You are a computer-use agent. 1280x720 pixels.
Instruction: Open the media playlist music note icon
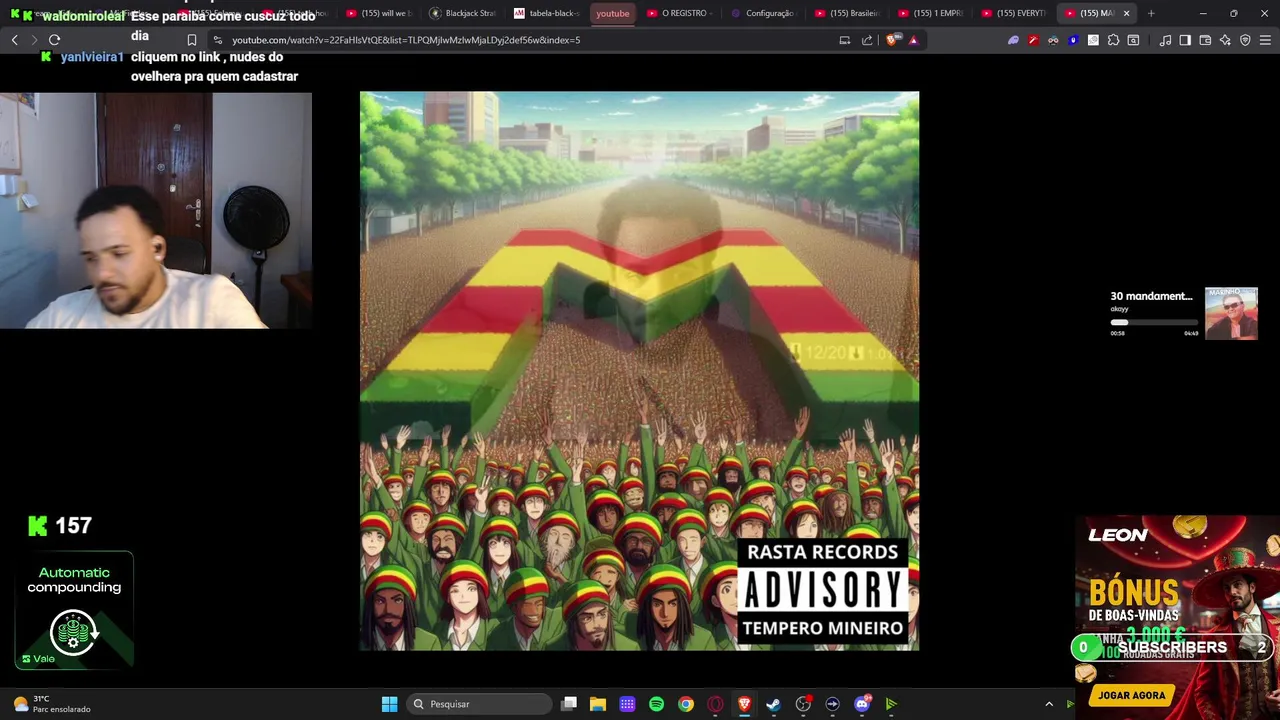coord(1165,40)
